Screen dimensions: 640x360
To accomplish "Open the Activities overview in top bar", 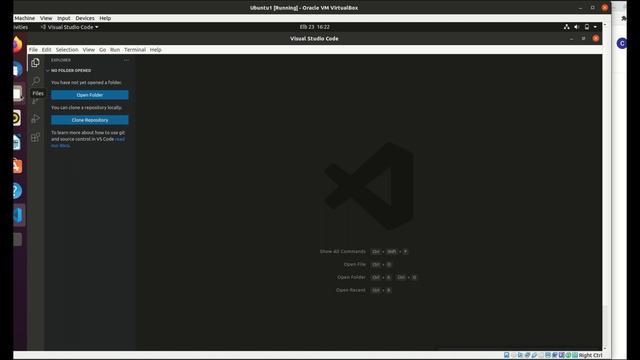I will click(x=20, y=27).
